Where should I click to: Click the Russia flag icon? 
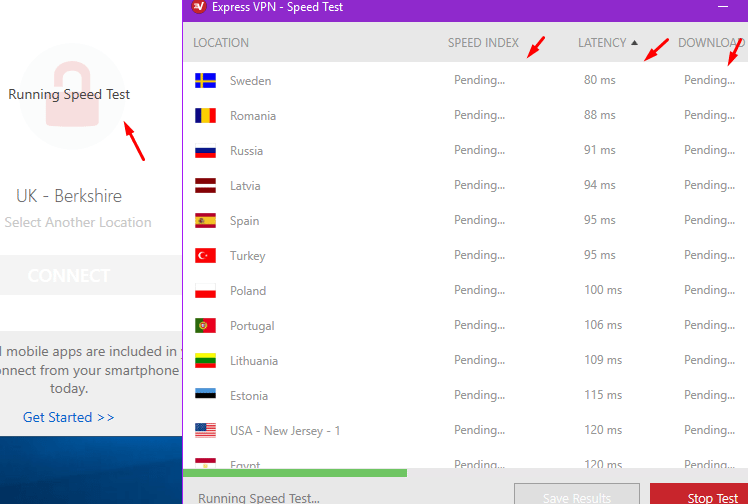(206, 151)
